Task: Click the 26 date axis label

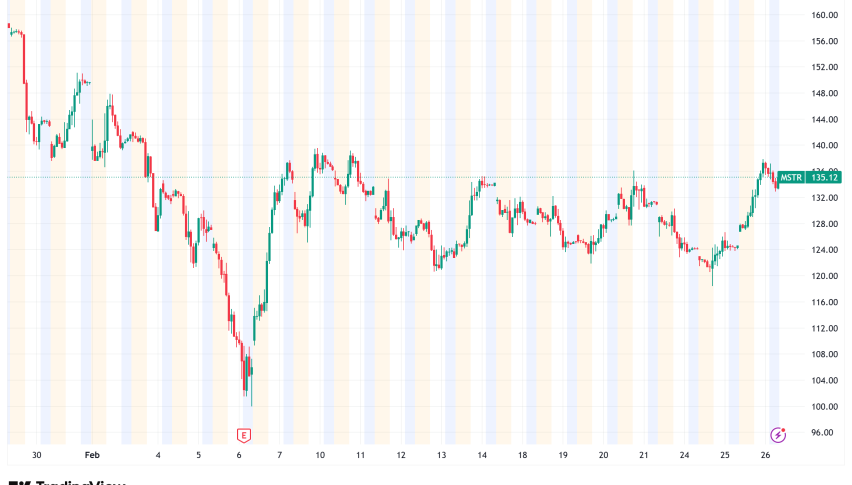Action: [x=765, y=455]
